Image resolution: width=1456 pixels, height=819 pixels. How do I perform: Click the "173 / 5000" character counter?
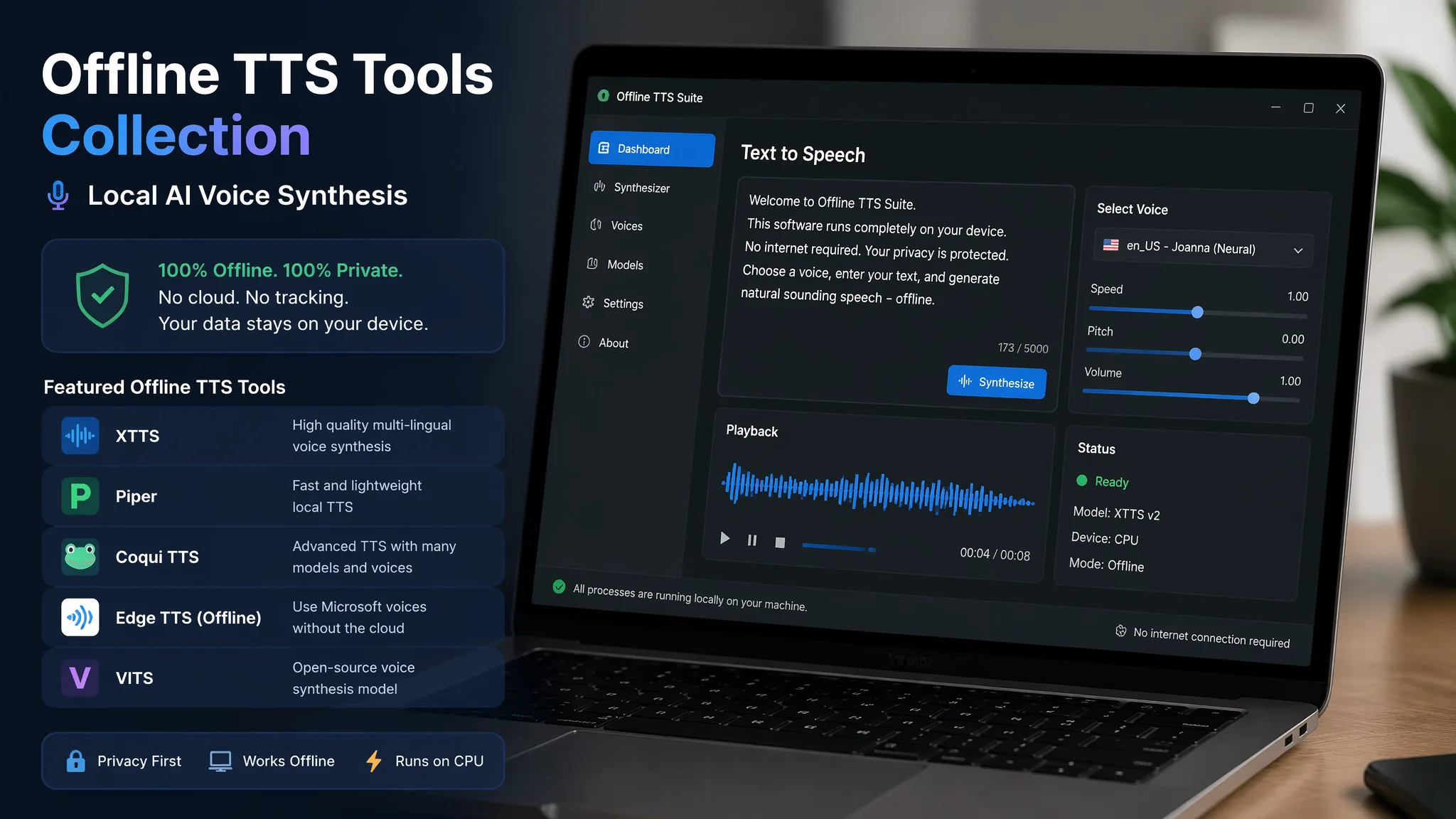1023,348
